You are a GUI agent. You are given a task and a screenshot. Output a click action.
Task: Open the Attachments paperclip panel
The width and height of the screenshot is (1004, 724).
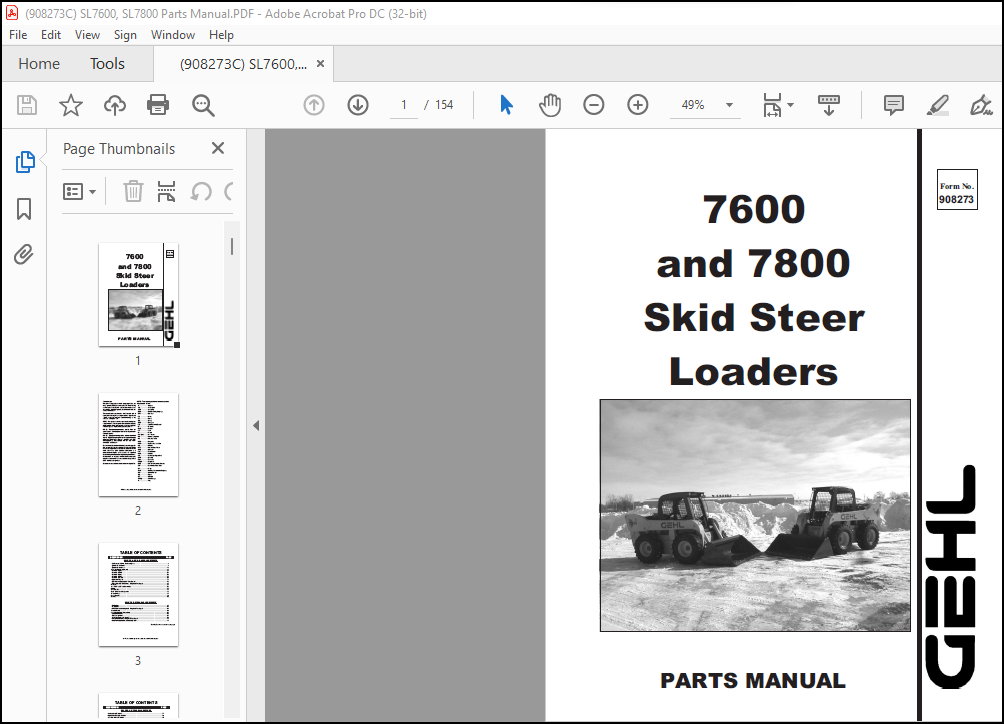tap(24, 255)
